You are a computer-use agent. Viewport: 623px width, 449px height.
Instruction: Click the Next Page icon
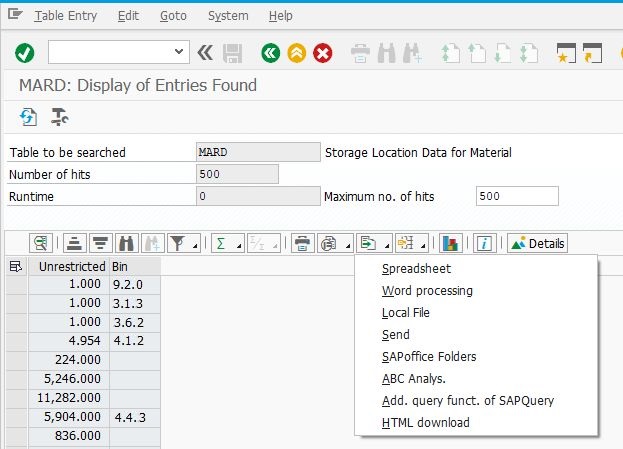(x=503, y=53)
